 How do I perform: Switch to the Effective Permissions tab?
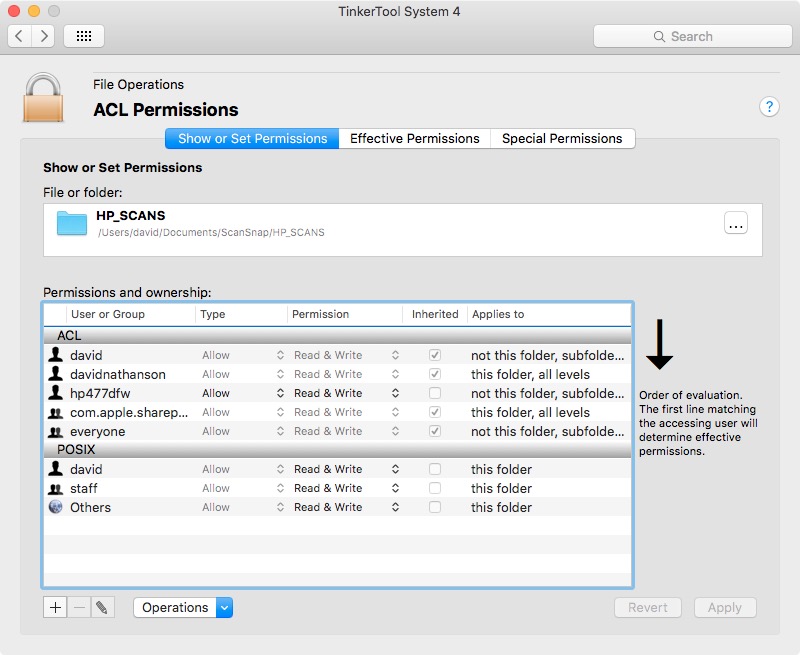click(x=414, y=138)
